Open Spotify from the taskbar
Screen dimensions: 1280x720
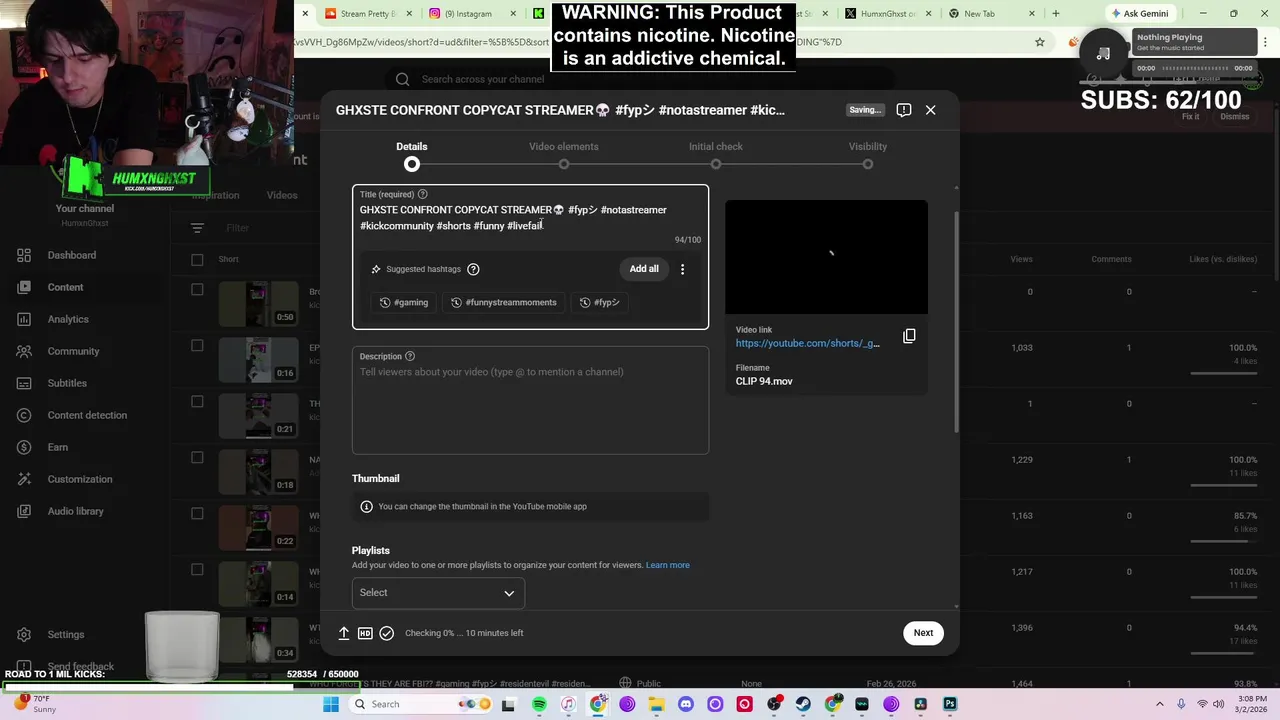539,704
